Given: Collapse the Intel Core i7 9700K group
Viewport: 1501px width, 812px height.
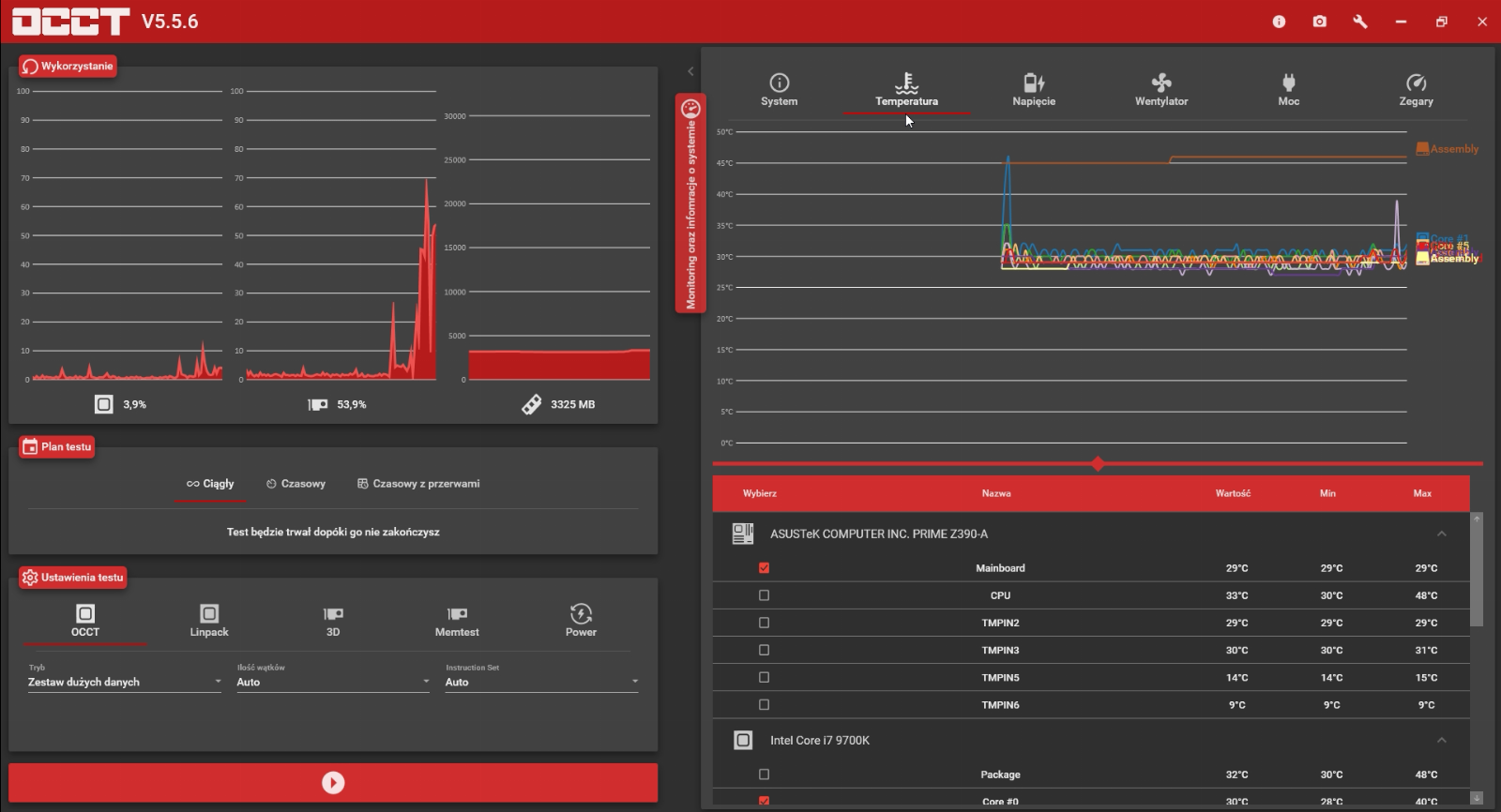Looking at the screenshot, I should (x=1442, y=741).
